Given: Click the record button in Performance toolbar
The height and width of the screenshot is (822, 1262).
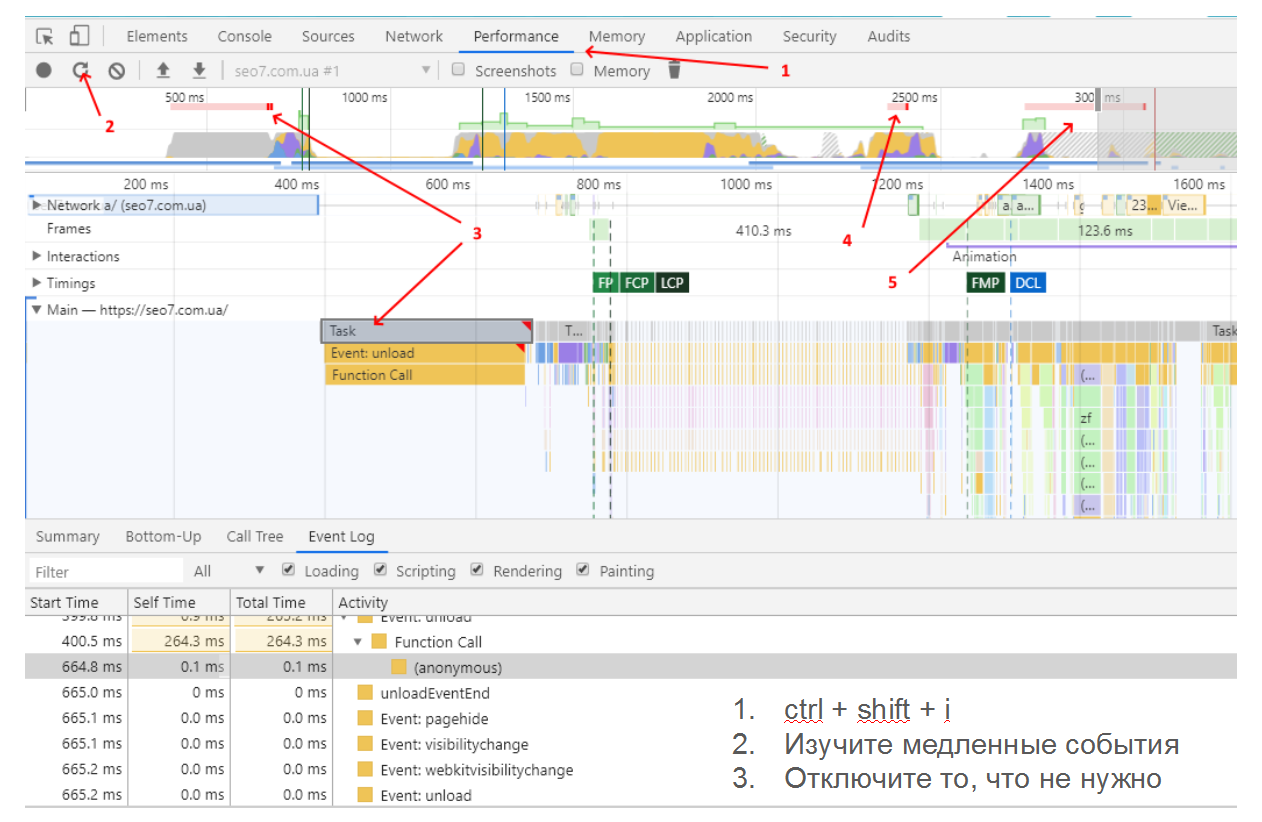Looking at the screenshot, I should pyautogui.click(x=44, y=70).
